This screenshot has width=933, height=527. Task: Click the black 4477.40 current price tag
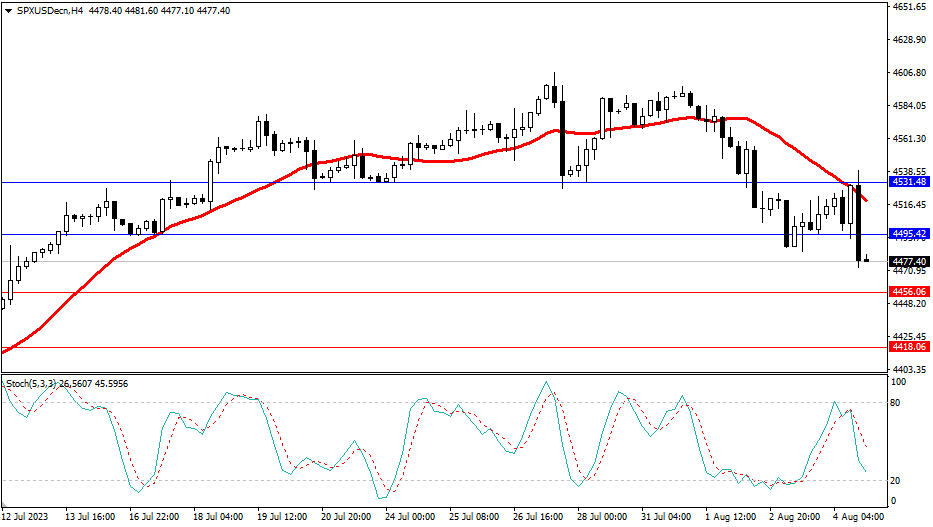[910, 261]
